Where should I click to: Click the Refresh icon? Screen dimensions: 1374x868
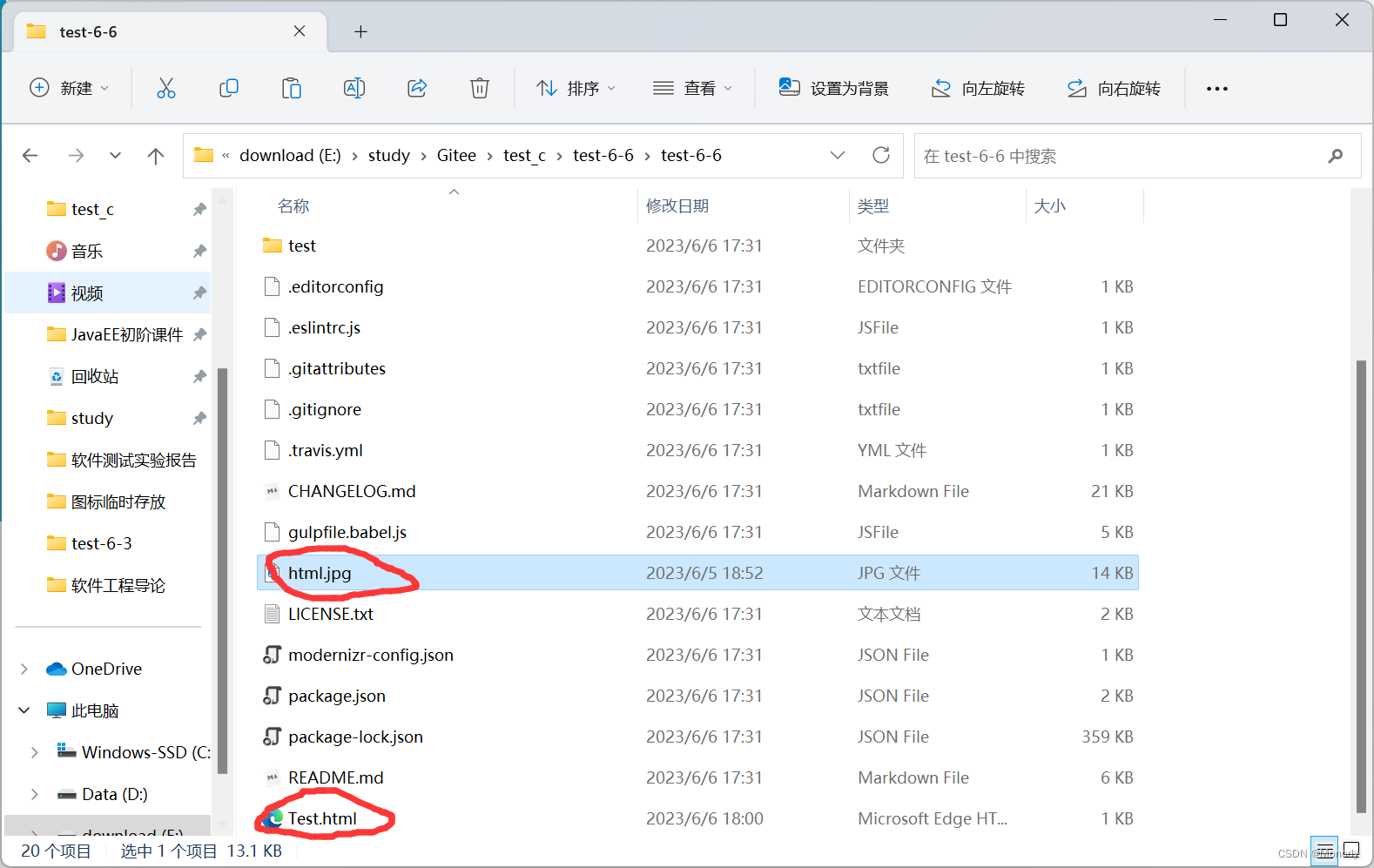881,155
